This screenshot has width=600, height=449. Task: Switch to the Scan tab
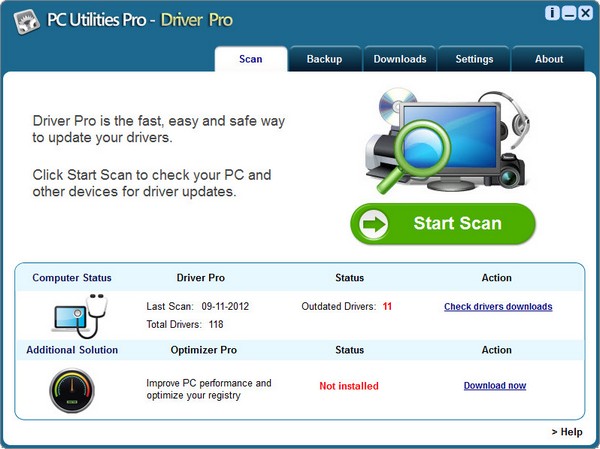[251, 59]
